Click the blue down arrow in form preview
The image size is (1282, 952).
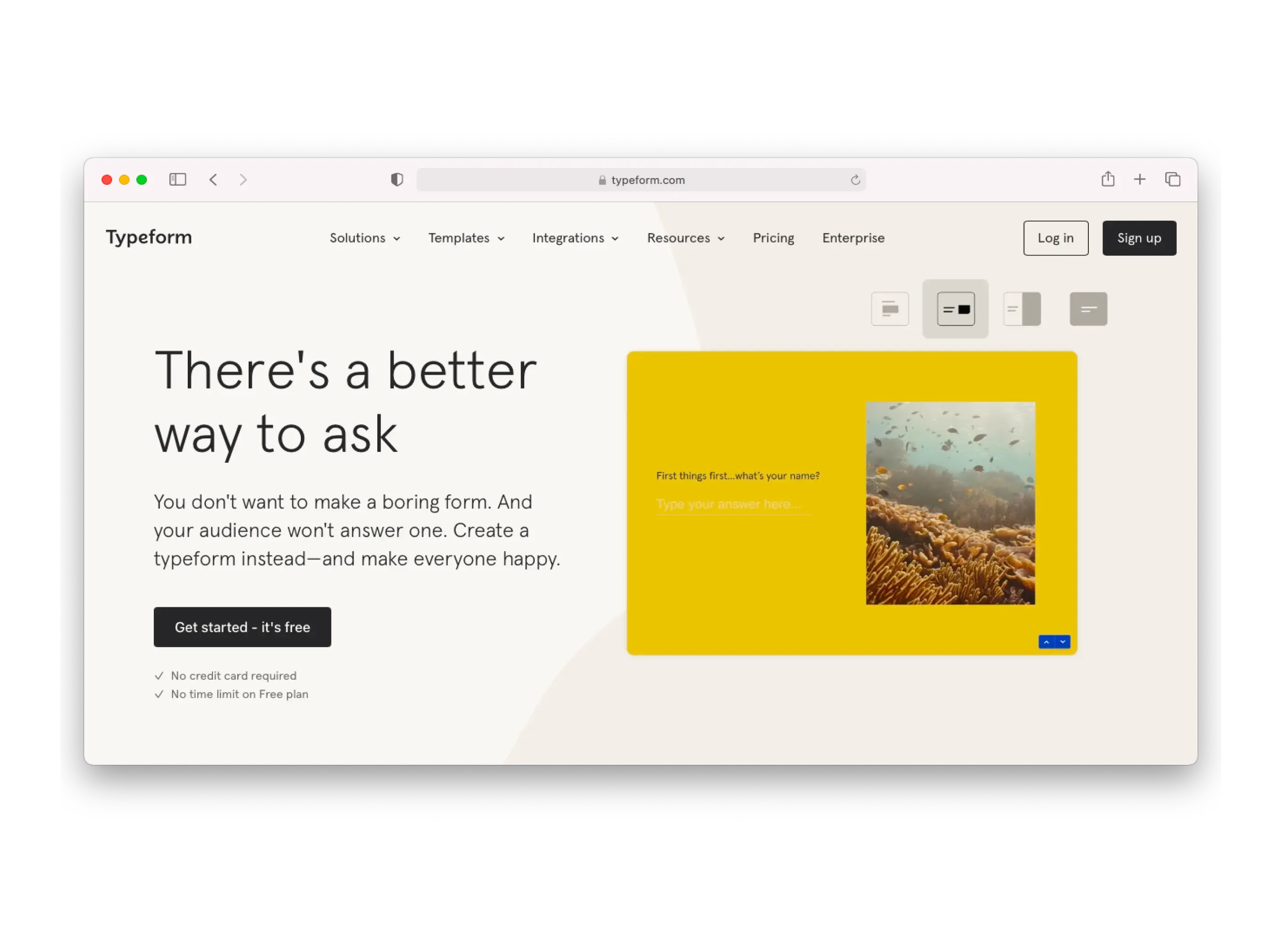coord(1062,642)
